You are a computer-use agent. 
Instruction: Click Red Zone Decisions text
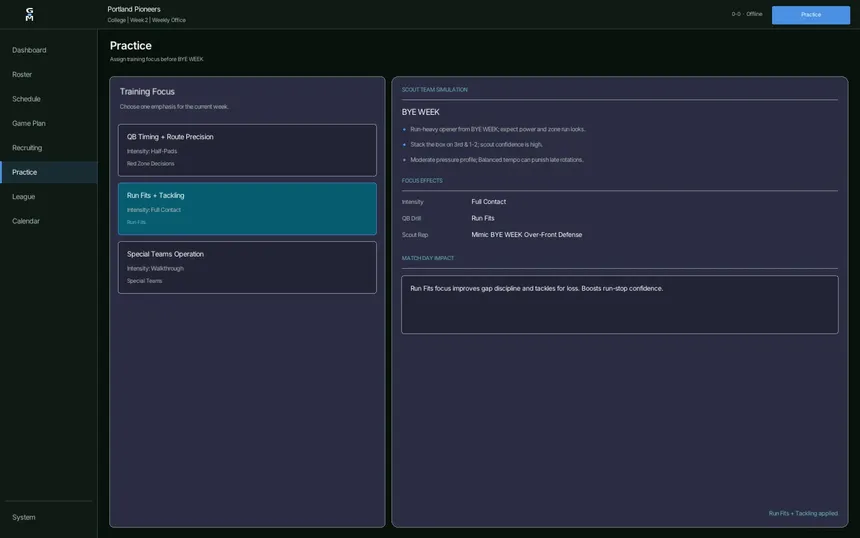150,164
